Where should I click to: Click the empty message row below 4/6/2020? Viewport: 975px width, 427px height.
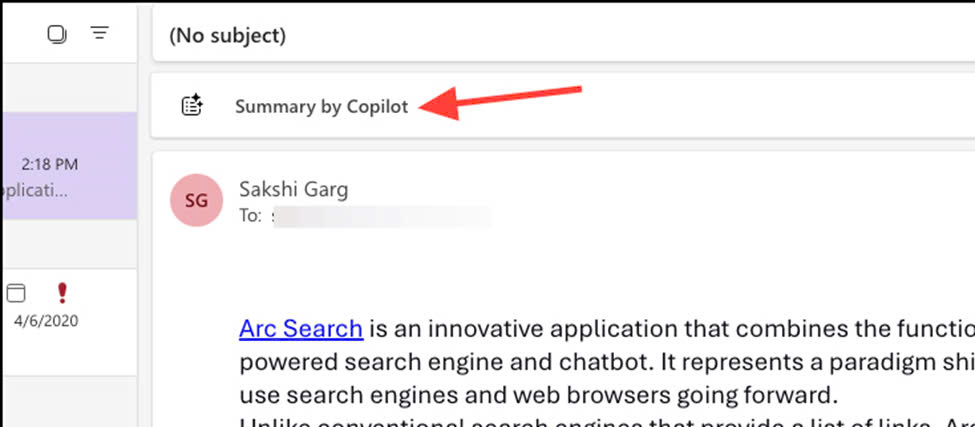[x=68, y=402]
